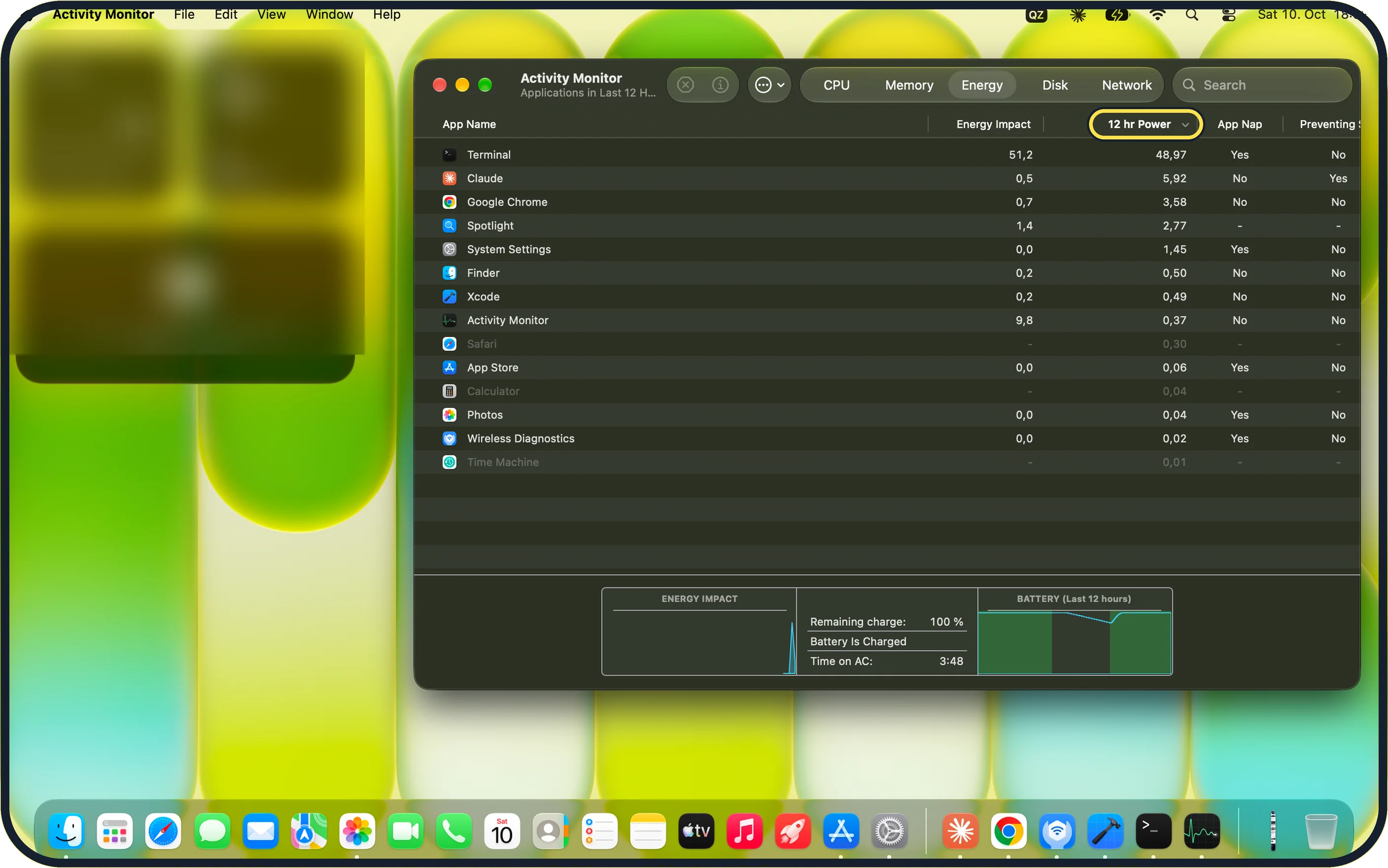Select the Xcode row
The image size is (1388, 868).
[x=887, y=296]
